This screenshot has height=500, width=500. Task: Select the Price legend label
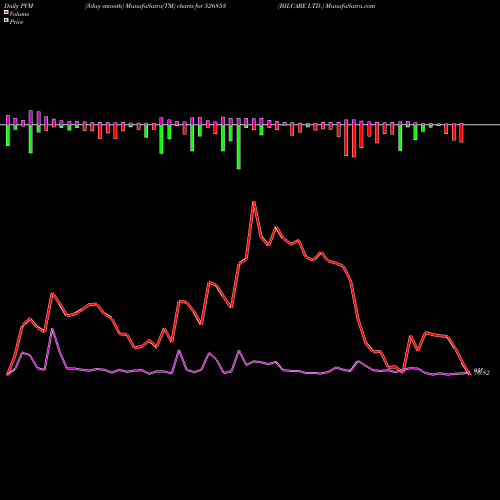click(16, 22)
